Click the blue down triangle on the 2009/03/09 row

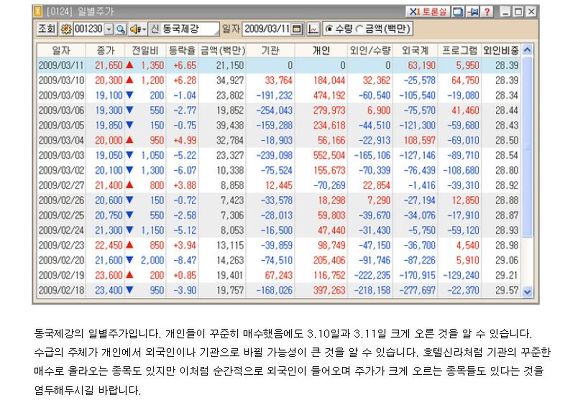click(x=129, y=95)
